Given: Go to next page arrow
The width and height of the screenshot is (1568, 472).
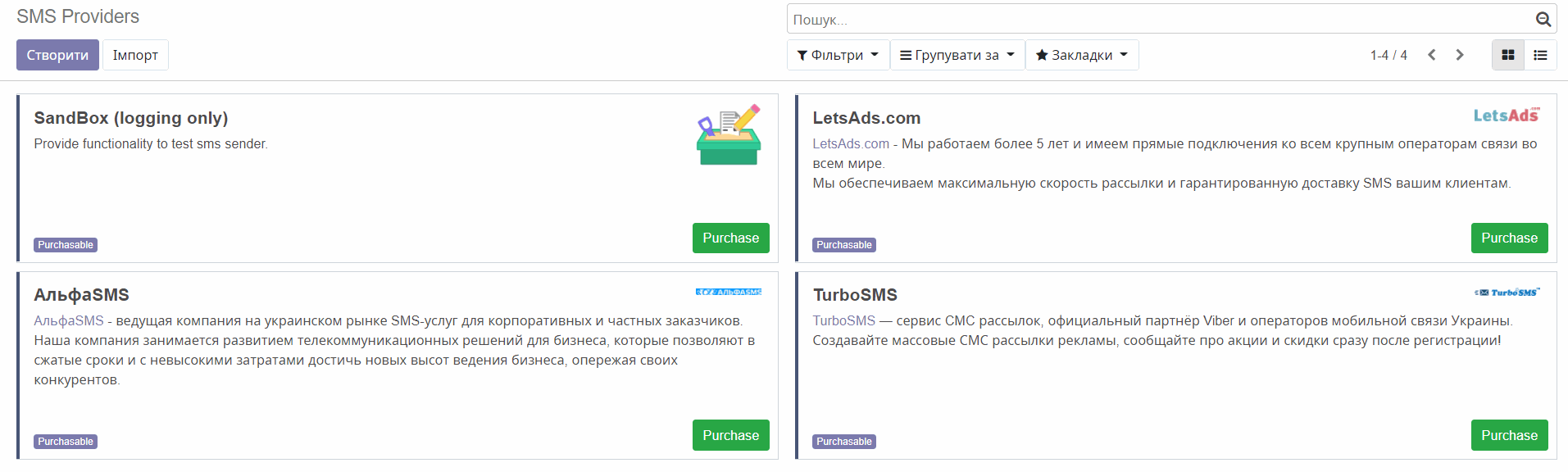Looking at the screenshot, I should 1460,55.
